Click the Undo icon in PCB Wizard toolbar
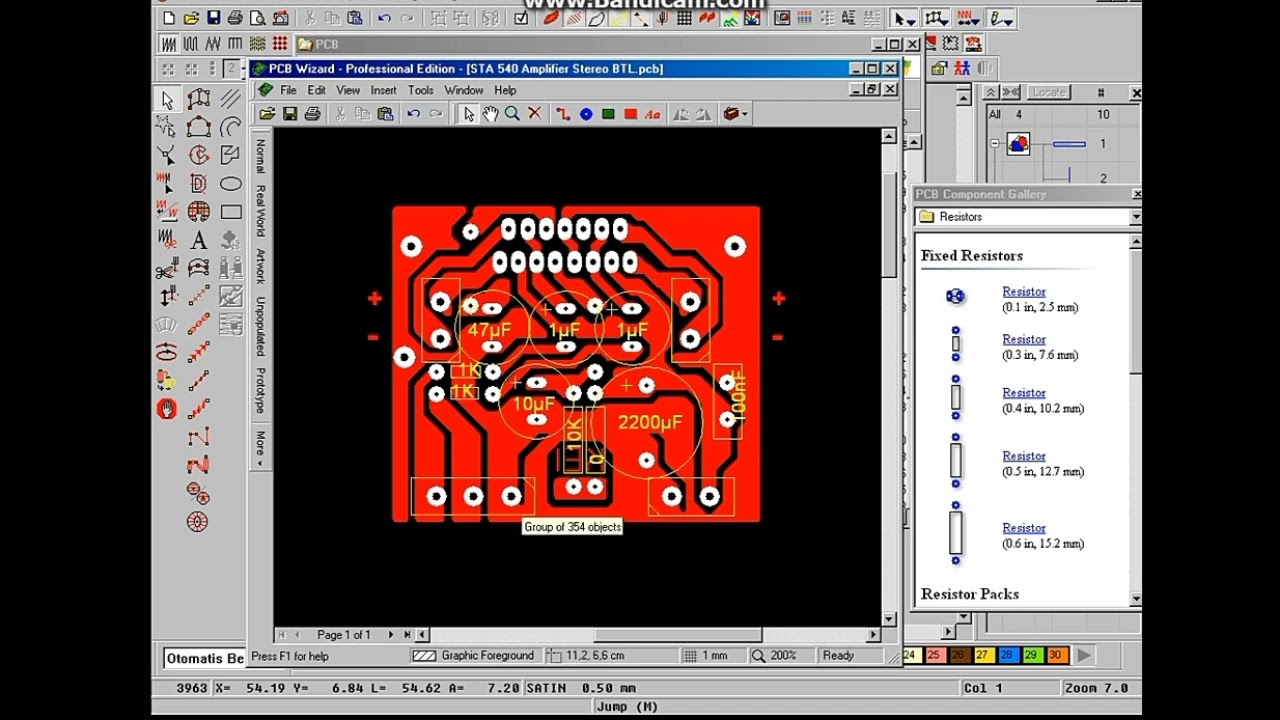 [413, 114]
